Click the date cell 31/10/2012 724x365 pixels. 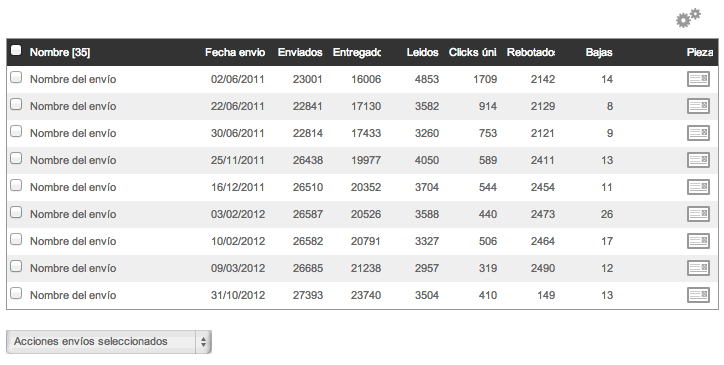(x=238, y=295)
